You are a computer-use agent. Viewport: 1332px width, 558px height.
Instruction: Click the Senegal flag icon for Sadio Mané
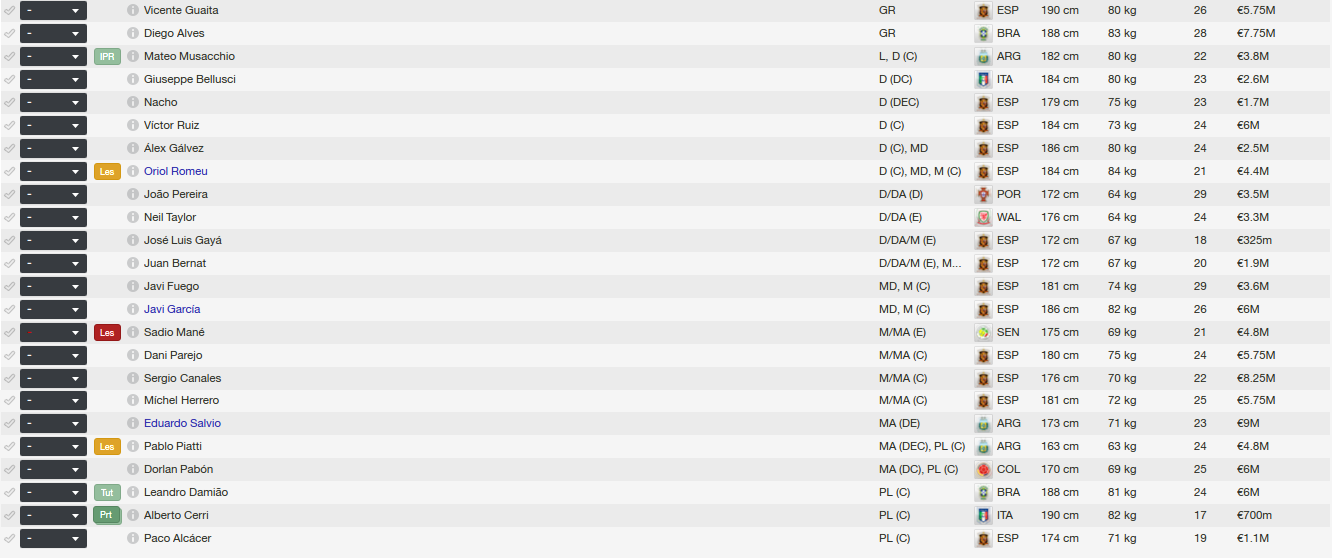(x=983, y=332)
